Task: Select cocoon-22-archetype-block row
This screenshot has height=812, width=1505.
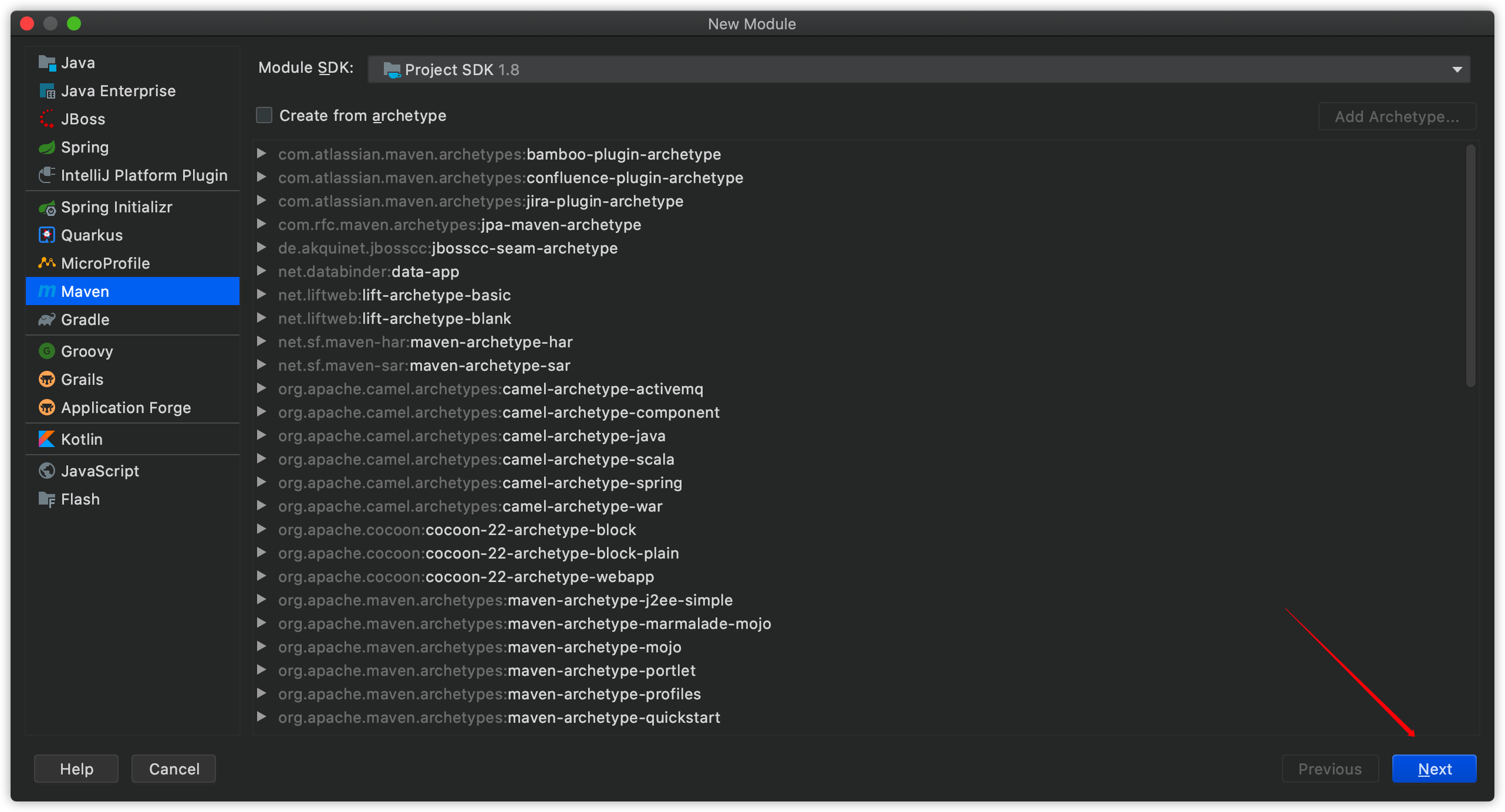Action: (860, 530)
